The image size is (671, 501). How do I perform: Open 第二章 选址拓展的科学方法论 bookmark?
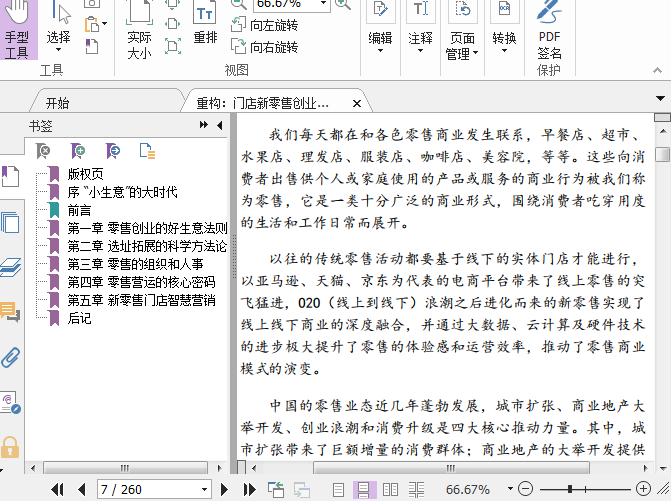click(147, 246)
